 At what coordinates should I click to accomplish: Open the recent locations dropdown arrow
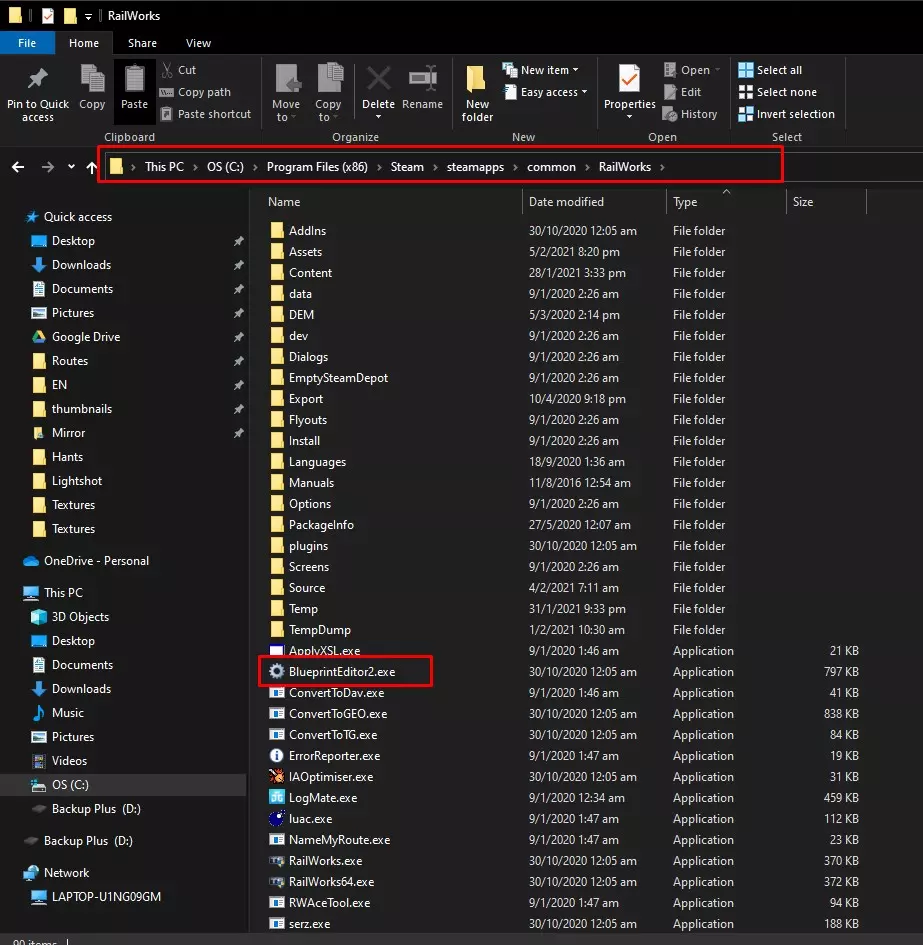(71, 166)
